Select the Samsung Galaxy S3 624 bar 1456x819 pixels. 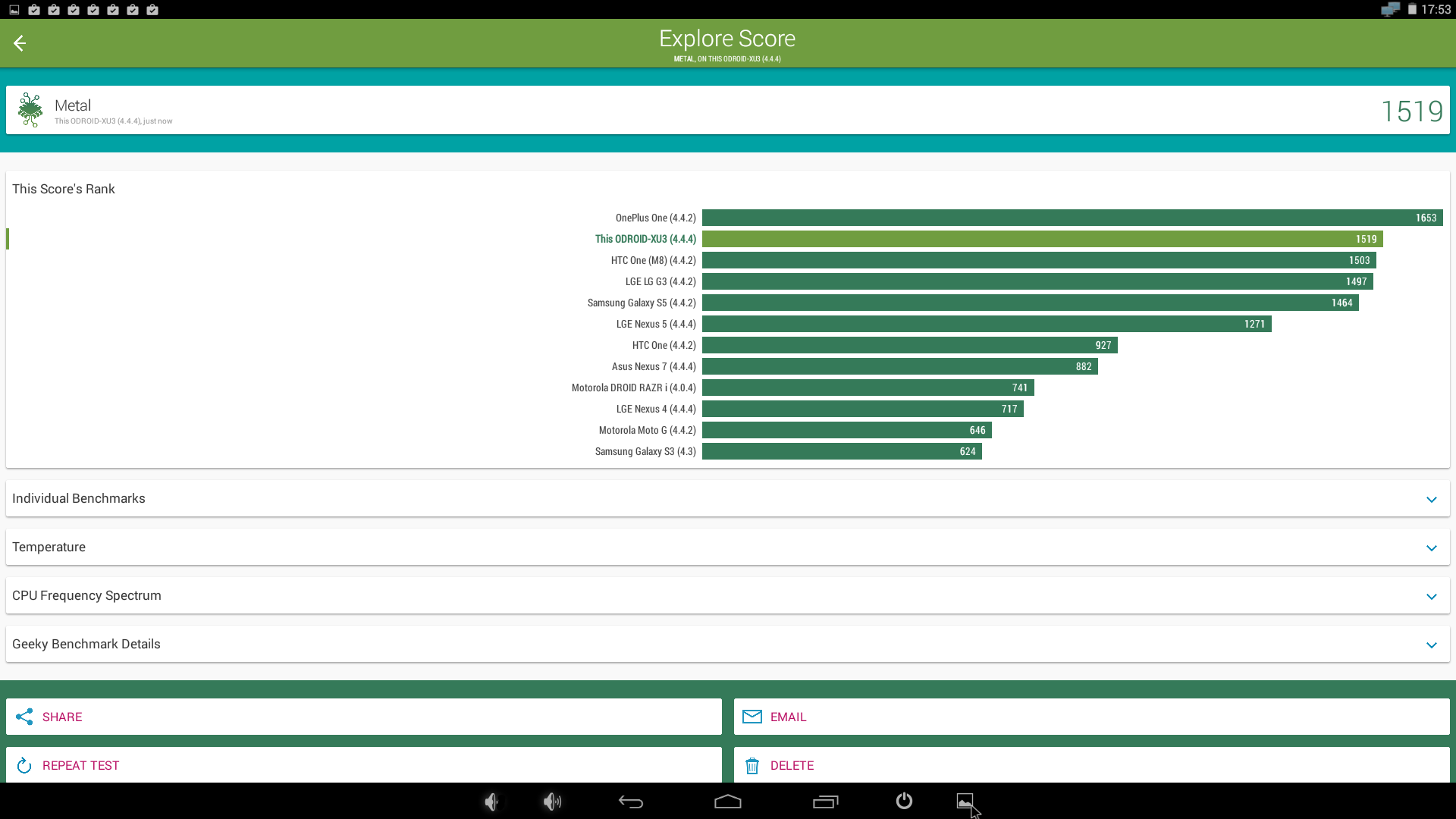click(842, 451)
